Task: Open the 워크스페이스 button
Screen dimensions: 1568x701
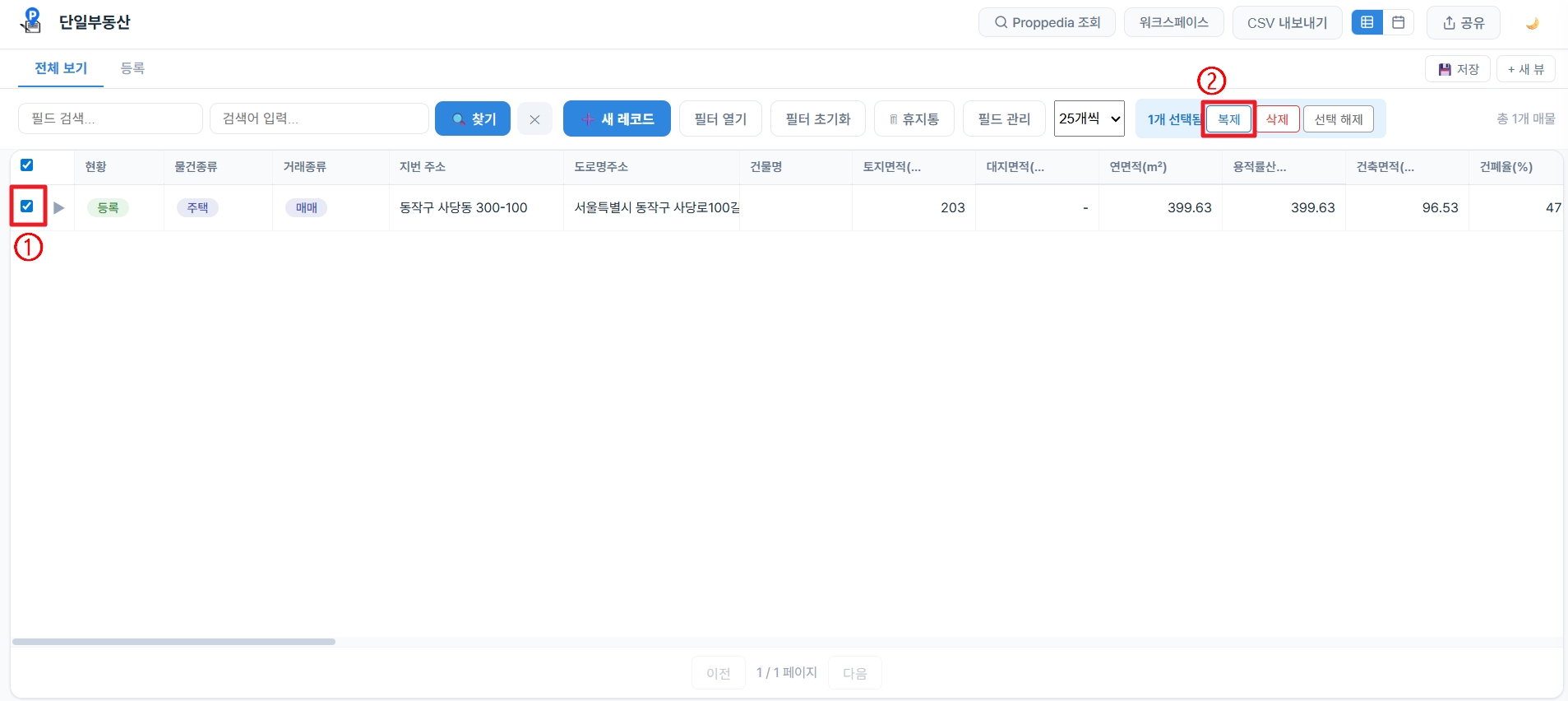Action: click(1173, 22)
